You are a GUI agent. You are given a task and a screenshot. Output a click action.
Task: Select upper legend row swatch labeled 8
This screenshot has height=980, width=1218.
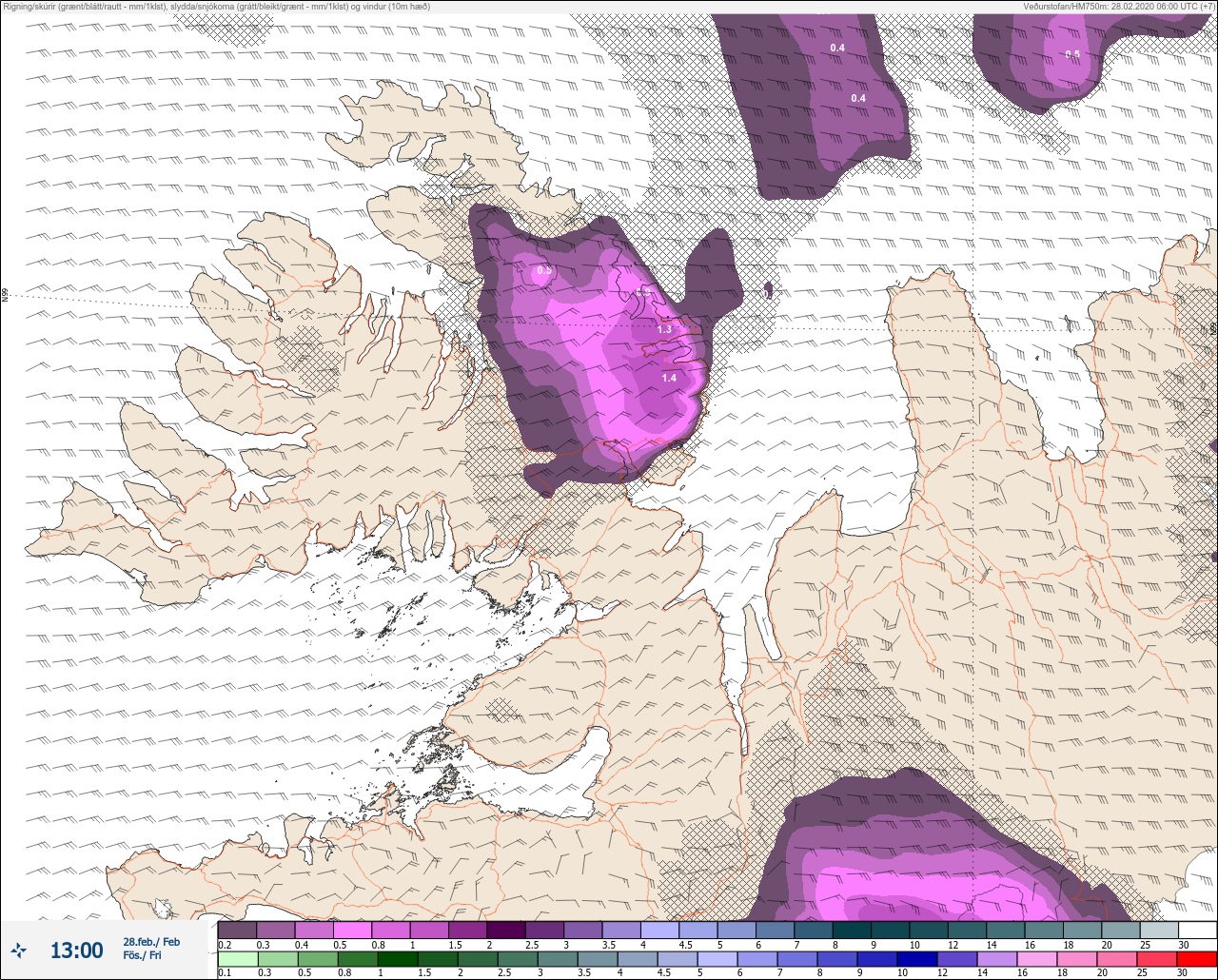[852, 931]
